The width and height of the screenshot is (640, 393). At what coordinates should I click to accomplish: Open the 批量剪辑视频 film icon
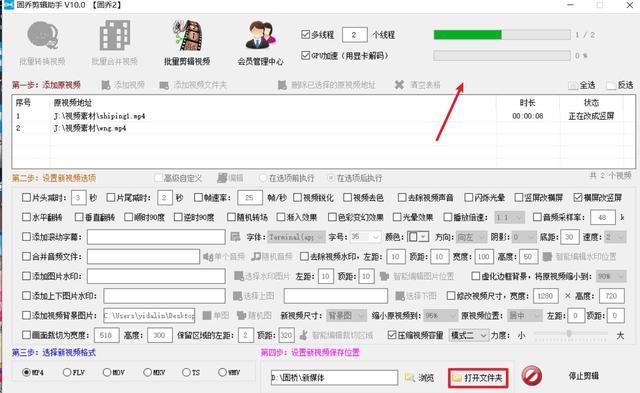pyautogui.click(x=187, y=36)
